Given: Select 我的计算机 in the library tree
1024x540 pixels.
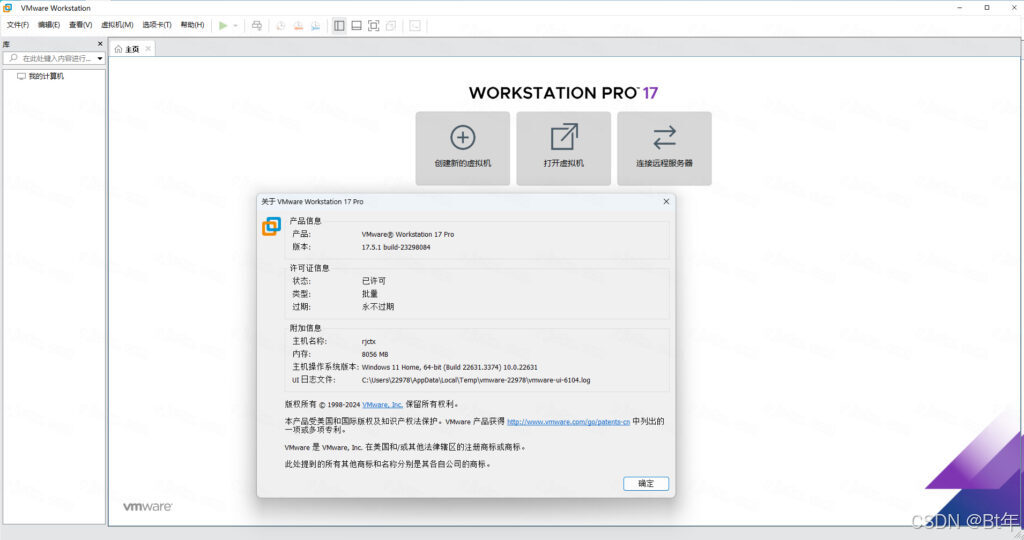Looking at the screenshot, I should tap(46, 76).
